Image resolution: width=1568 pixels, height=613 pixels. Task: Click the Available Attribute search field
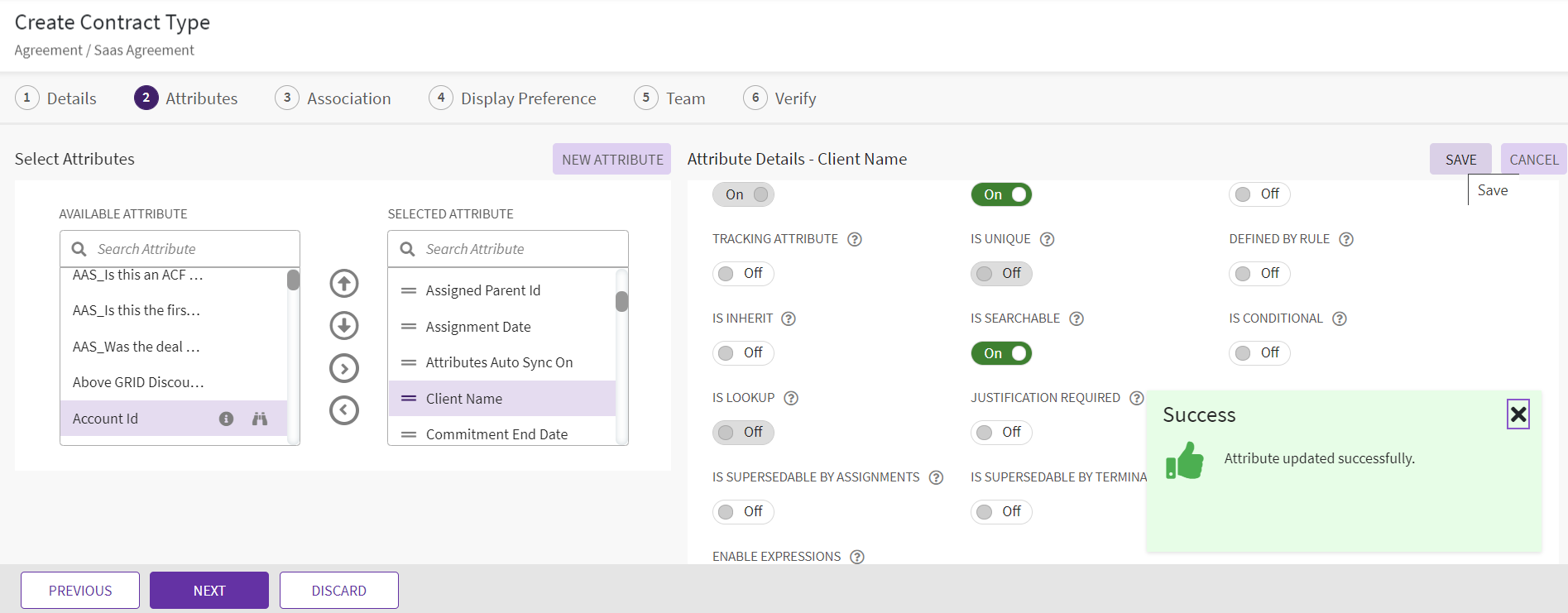click(x=190, y=249)
